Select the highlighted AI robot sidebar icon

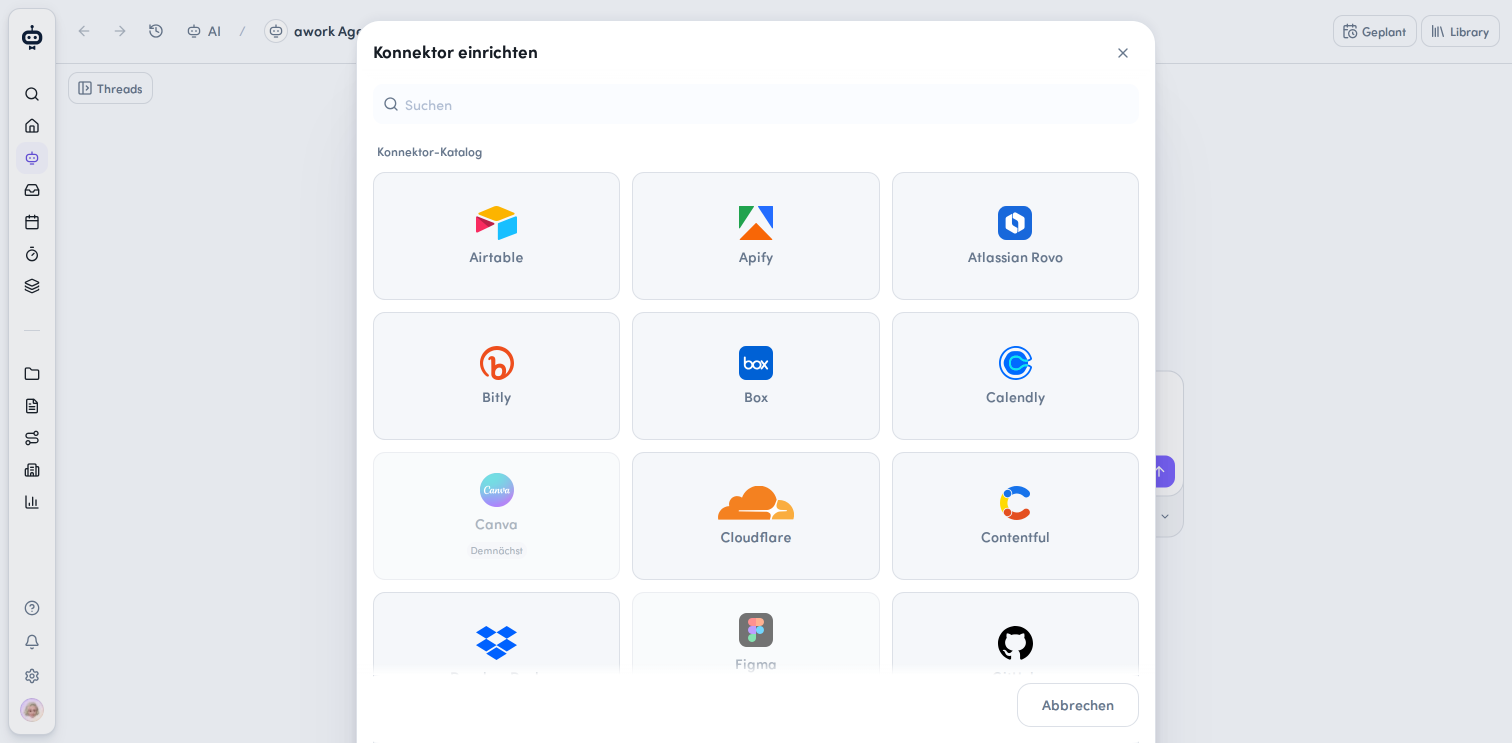pyautogui.click(x=32, y=158)
